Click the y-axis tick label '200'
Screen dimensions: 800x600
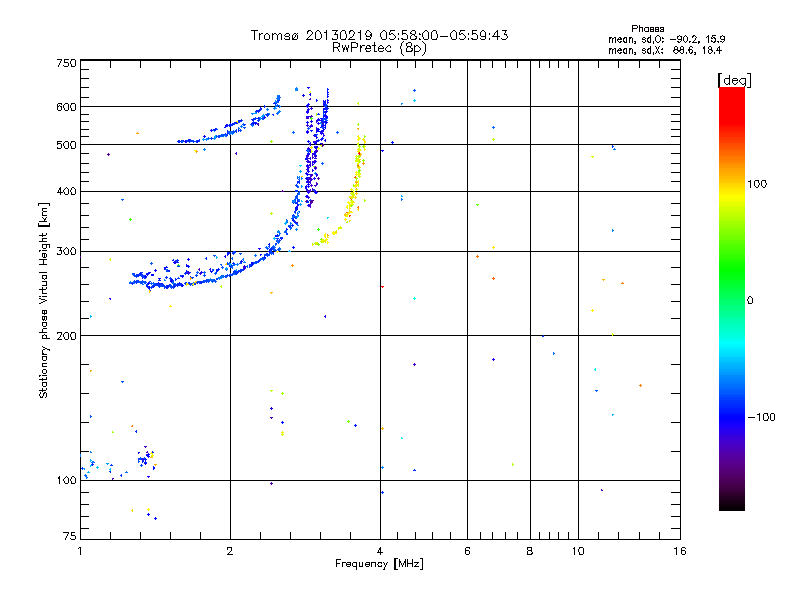pyautogui.click(x=66, y=336)
